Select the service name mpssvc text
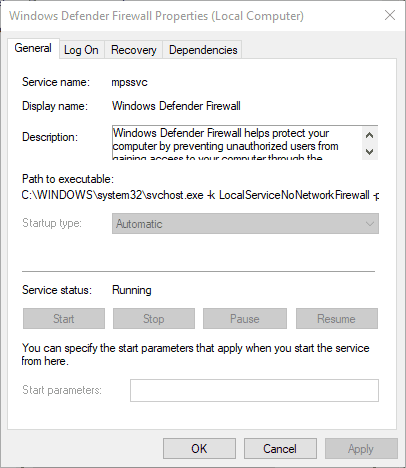This screenshot has height=468, width=406. 129,82
